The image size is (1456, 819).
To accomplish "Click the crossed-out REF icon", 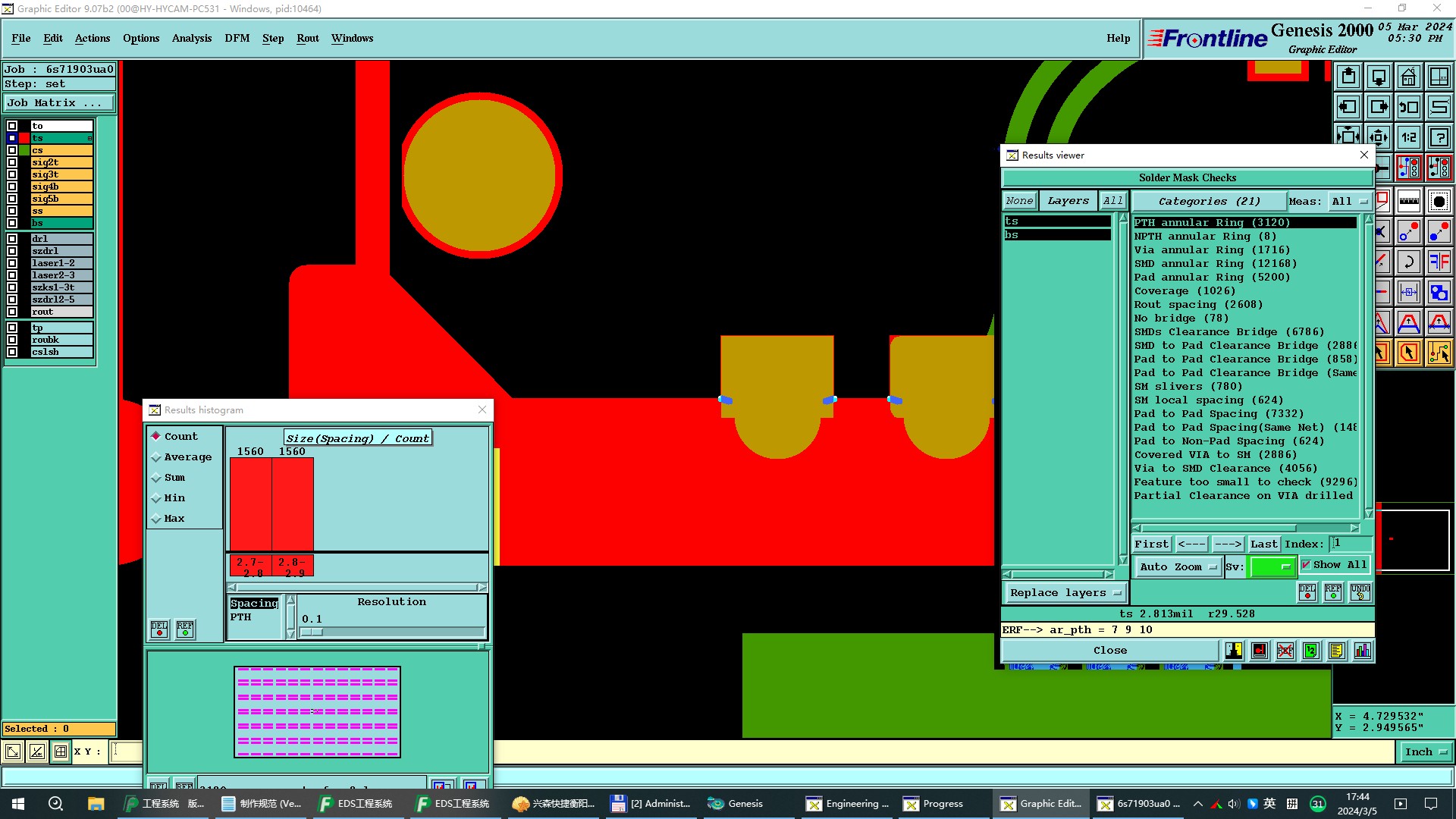I will click(x=1285, y=651).
